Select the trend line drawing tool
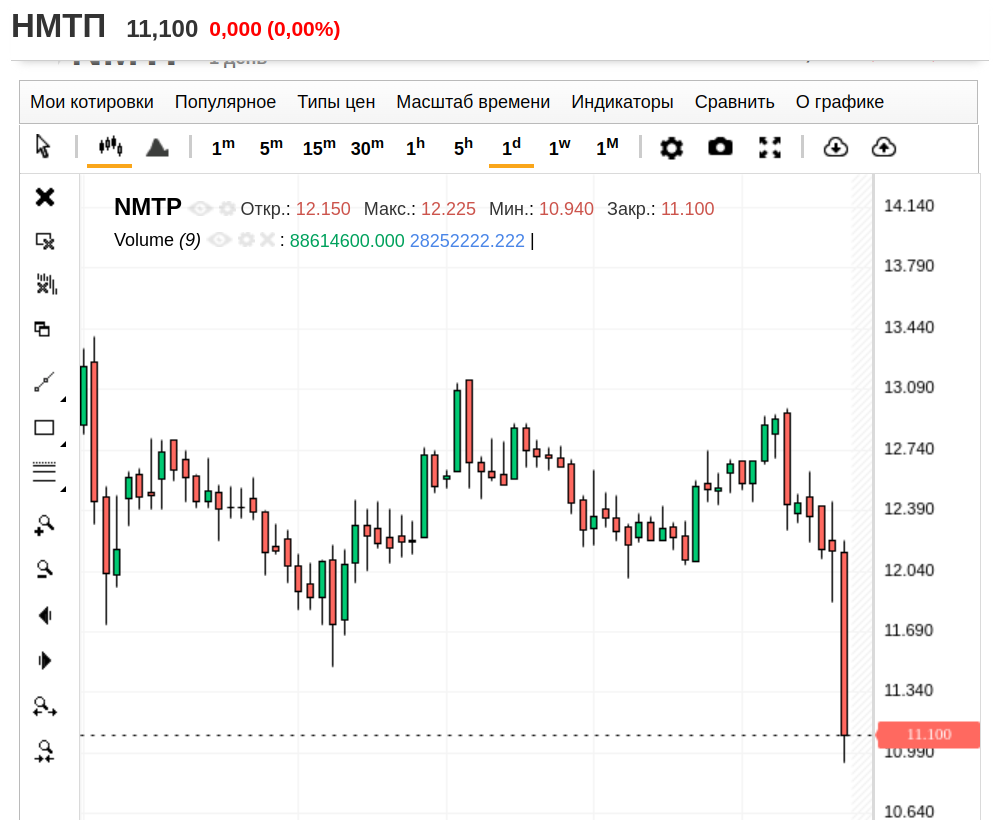The width and height of the screenshot is (996, 820). (x=44, y=382)
